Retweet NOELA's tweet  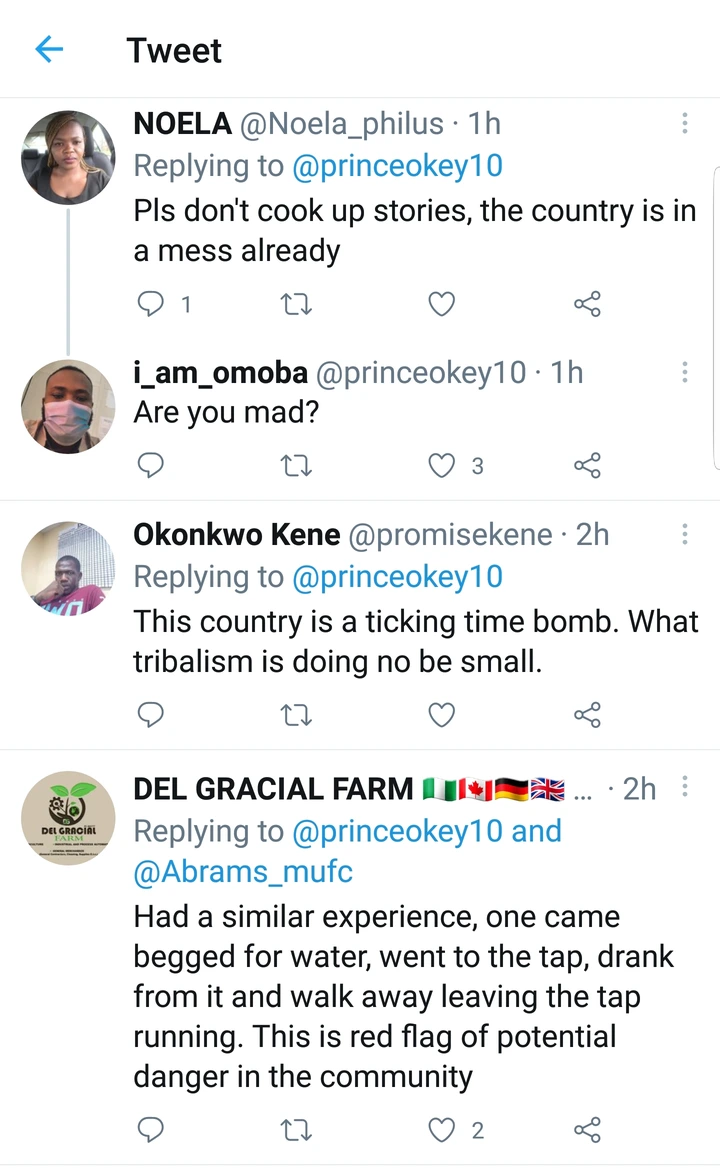[x=296, y=304]
